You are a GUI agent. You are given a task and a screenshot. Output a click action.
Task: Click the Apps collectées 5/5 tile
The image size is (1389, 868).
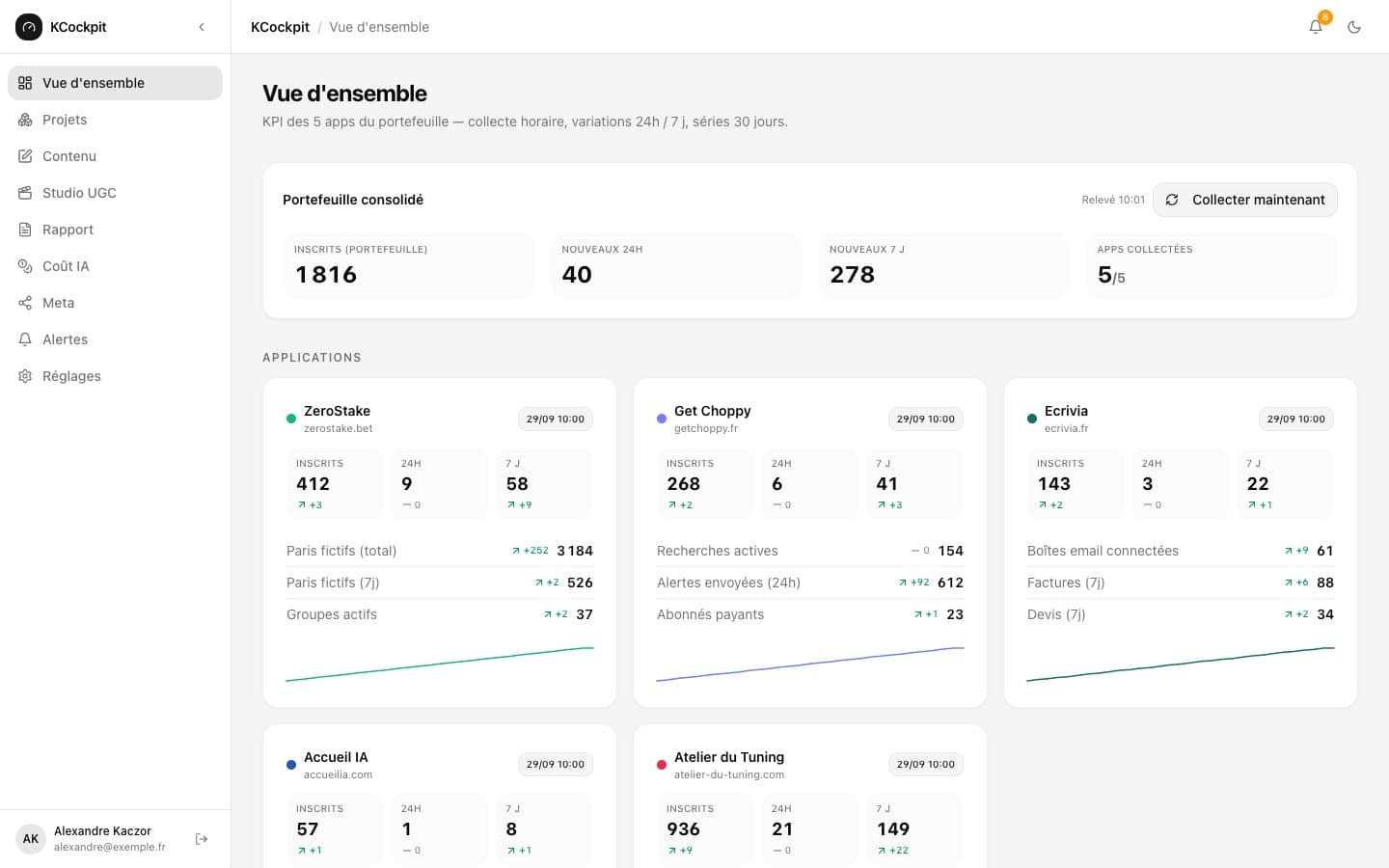1212,265
